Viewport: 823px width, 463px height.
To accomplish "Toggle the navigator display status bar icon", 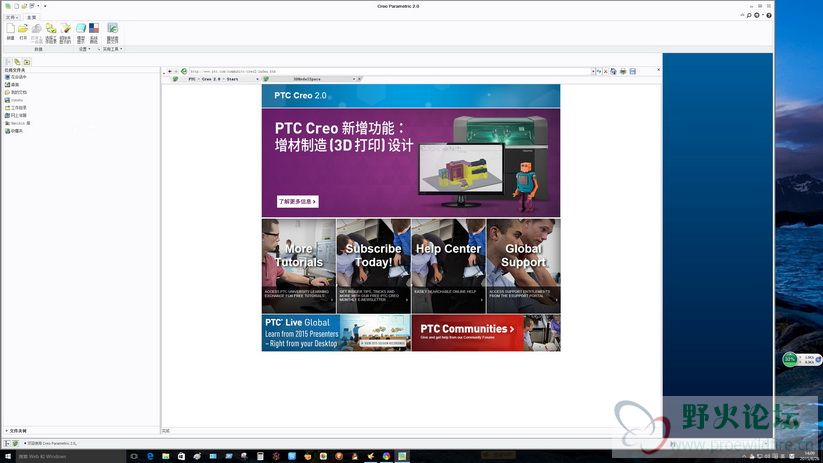I will tap(7, 444).
